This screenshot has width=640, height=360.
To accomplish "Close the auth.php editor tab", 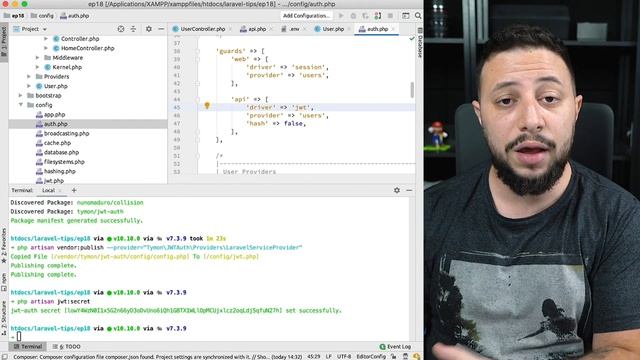I will point(393,29).
